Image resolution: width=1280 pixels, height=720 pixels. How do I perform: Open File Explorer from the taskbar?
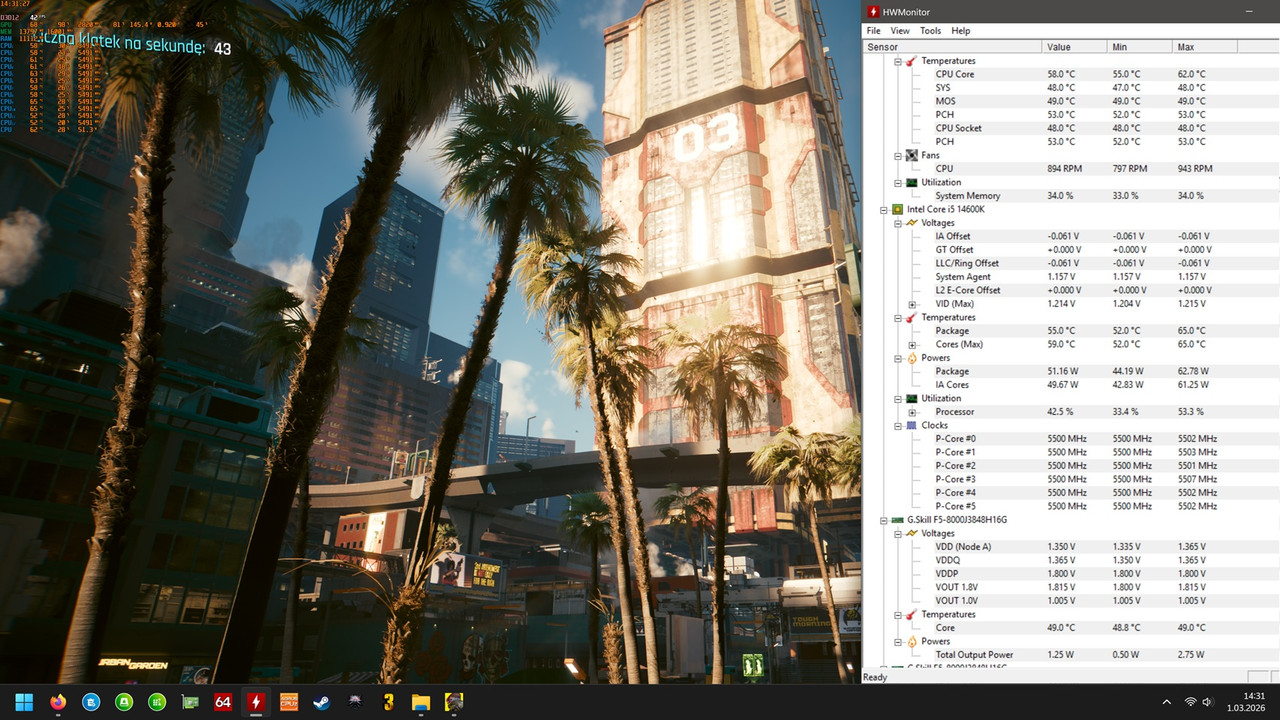(x=421, y=702)
